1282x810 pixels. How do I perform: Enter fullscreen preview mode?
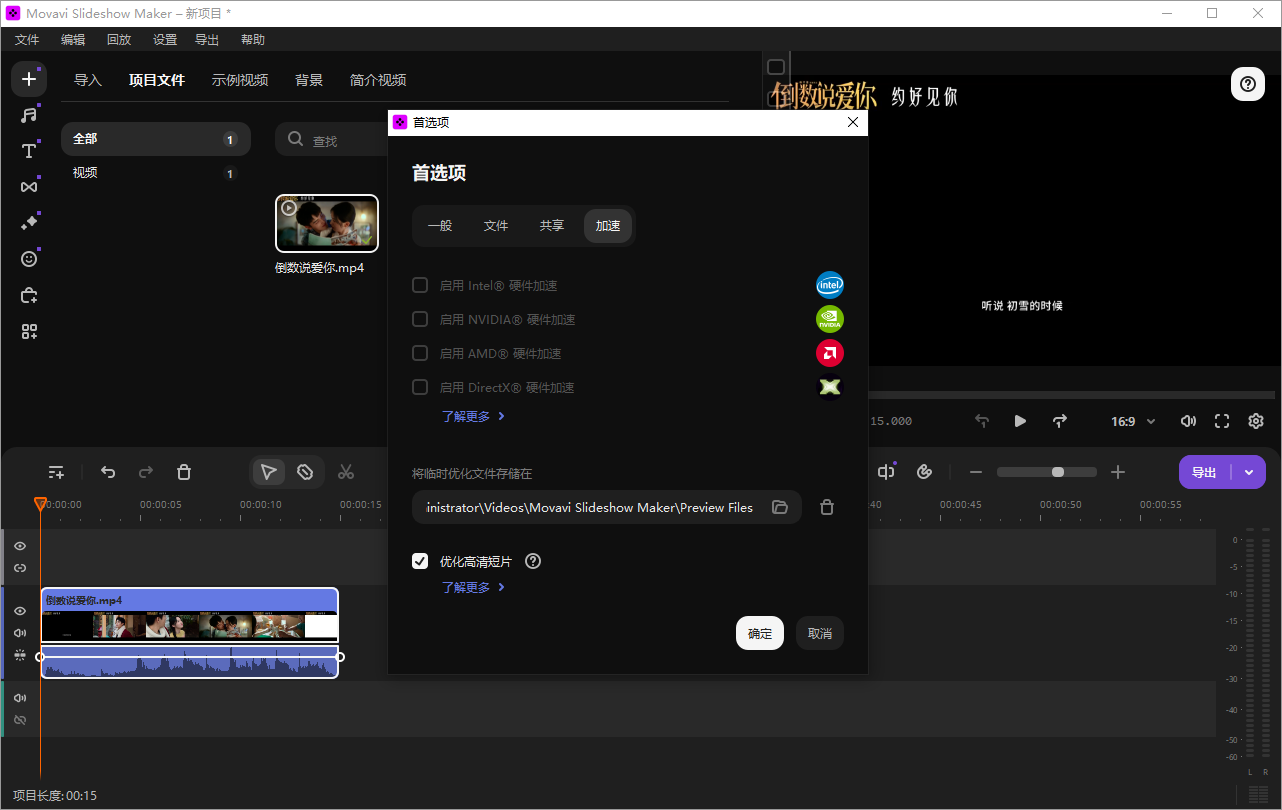(x=1222, y=421)
